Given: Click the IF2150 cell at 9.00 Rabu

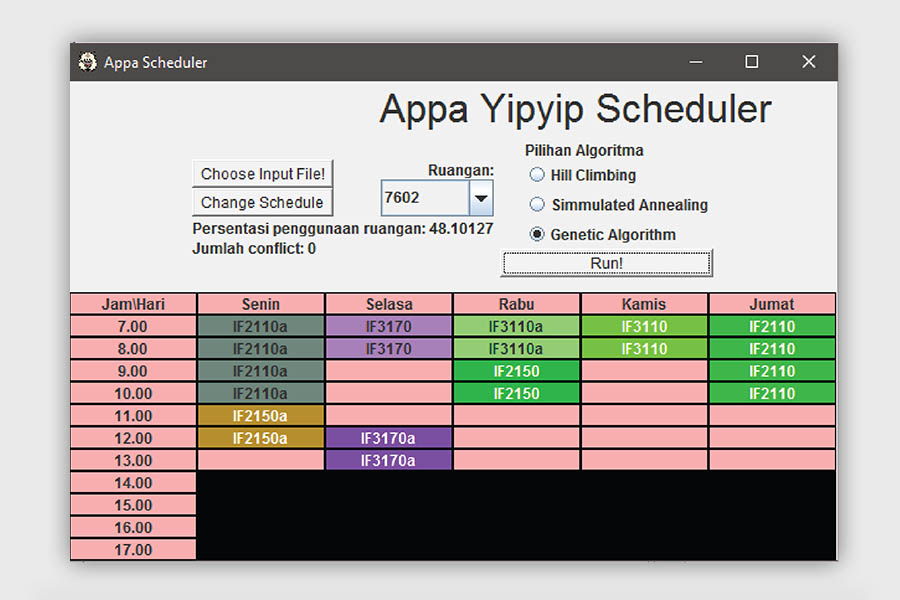Looking at the screenshot, I should [516, 371].
